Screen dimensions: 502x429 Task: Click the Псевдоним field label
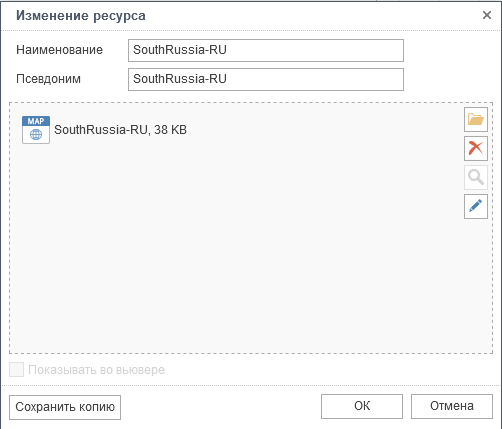[x=49, y=79]
